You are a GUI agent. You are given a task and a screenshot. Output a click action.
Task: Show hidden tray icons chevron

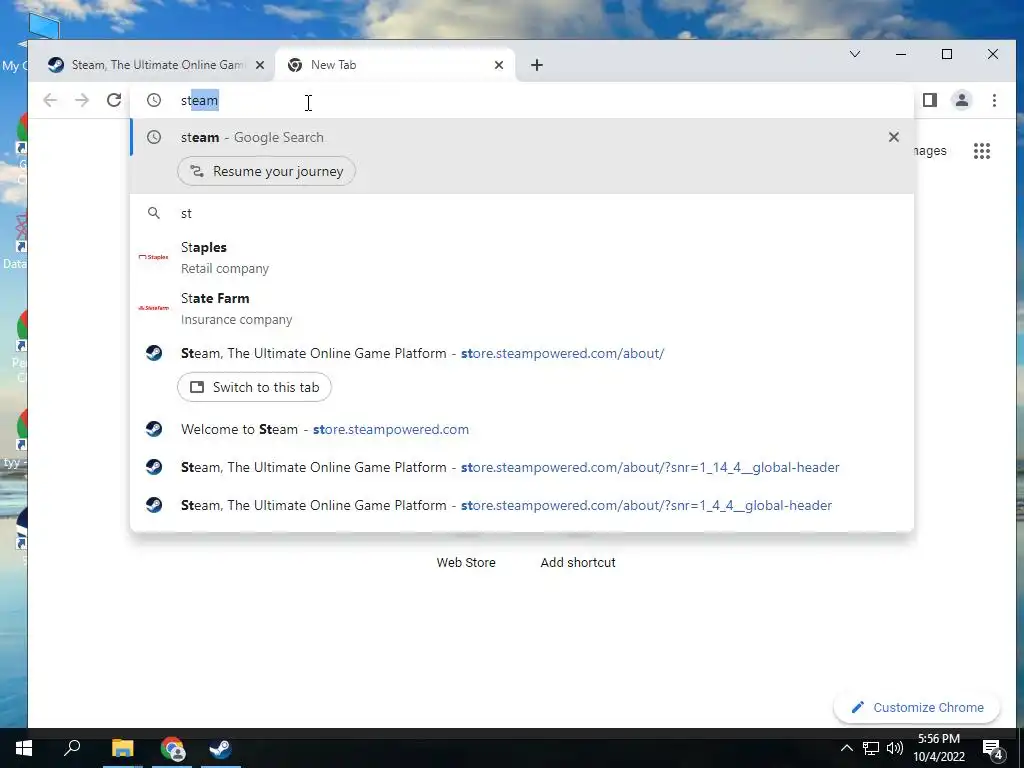pos(846,748)
